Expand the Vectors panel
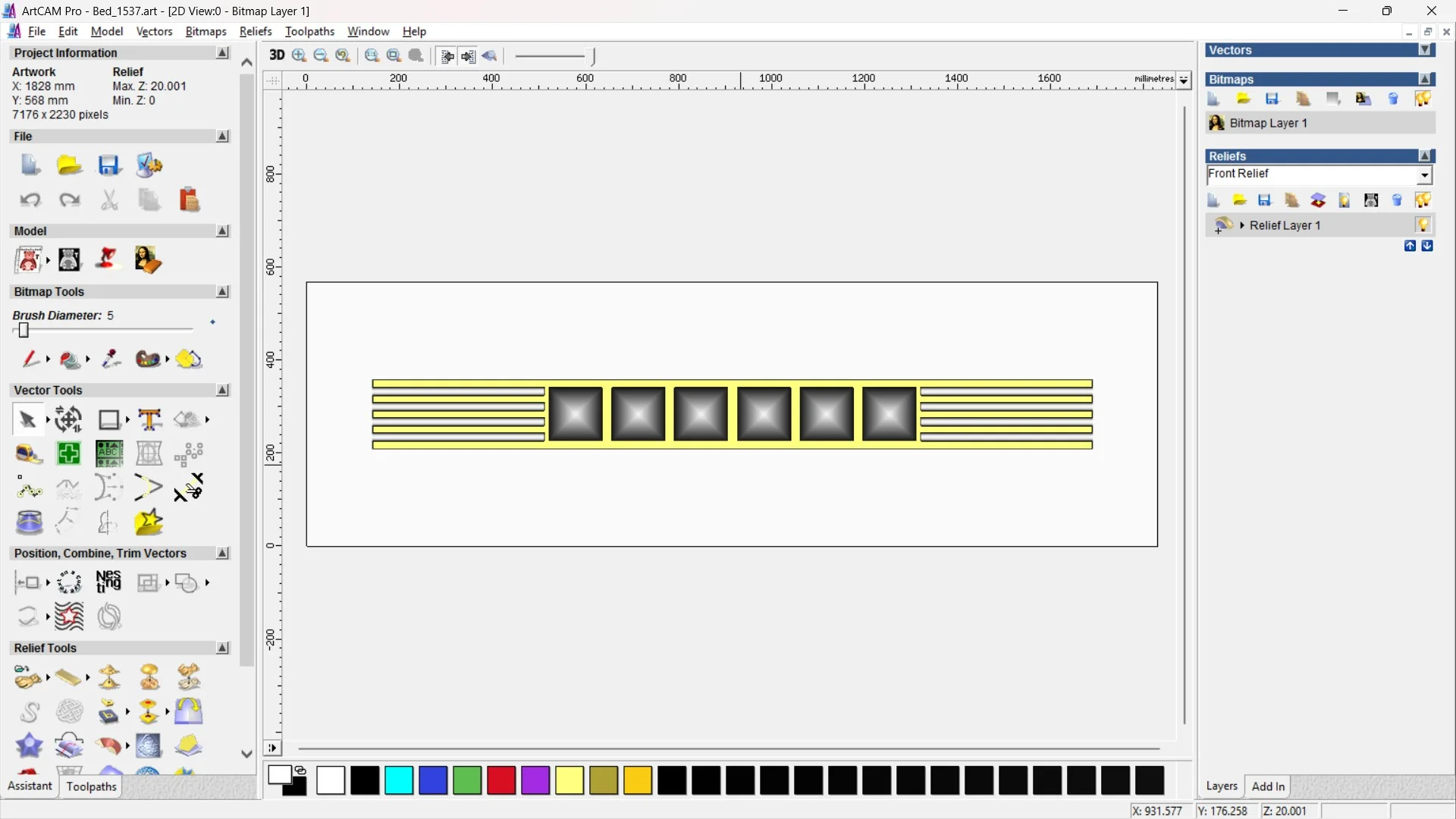The width and height of the screenshot is (1456, 819). click(x=1426, y=50)
